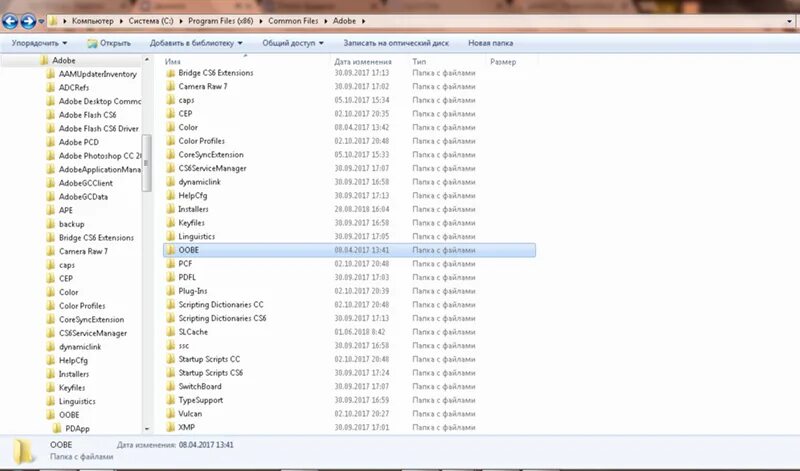This screenshot has width=800, height=471.
Task: Click the Camera Raw 7 folder icon in file list
Action: pos(171,86)
